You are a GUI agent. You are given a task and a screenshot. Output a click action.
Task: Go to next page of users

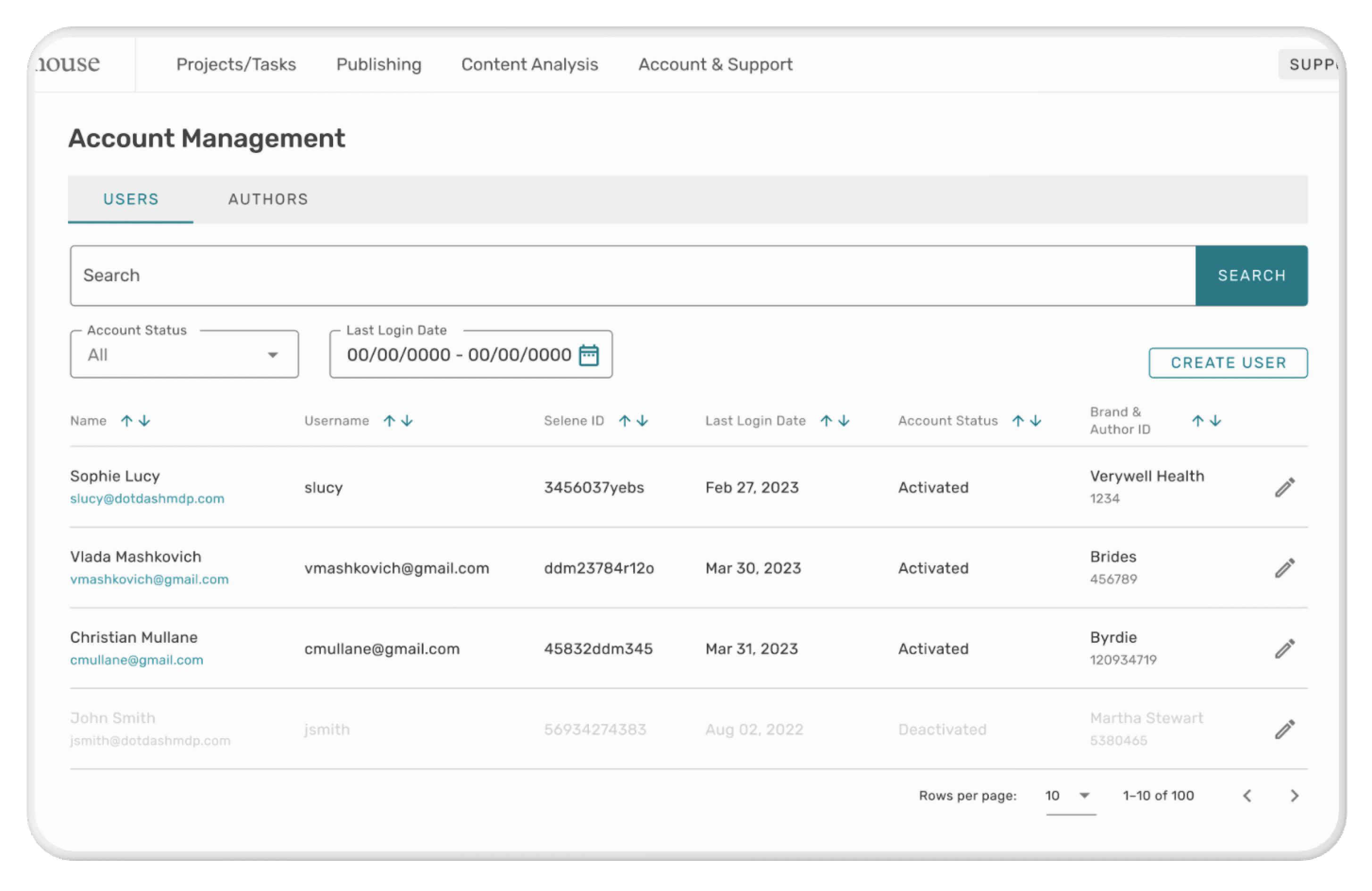tap(1294, 796)
